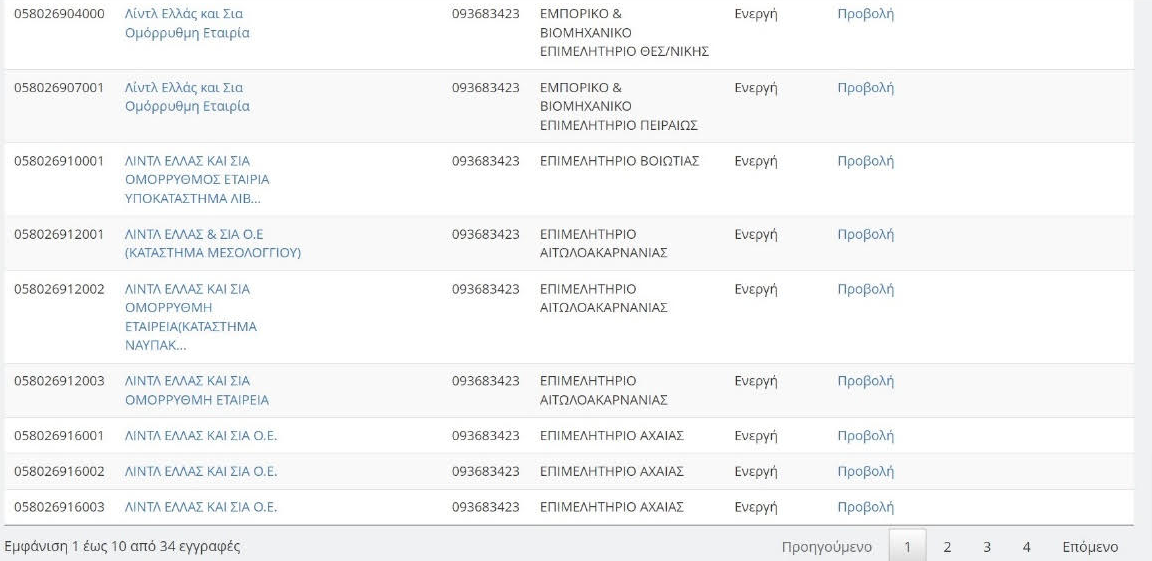Click Προβολή for the Θεσ/νίκης chamber row
This screenshot has width=1152, height=561.
coord(865,14)
